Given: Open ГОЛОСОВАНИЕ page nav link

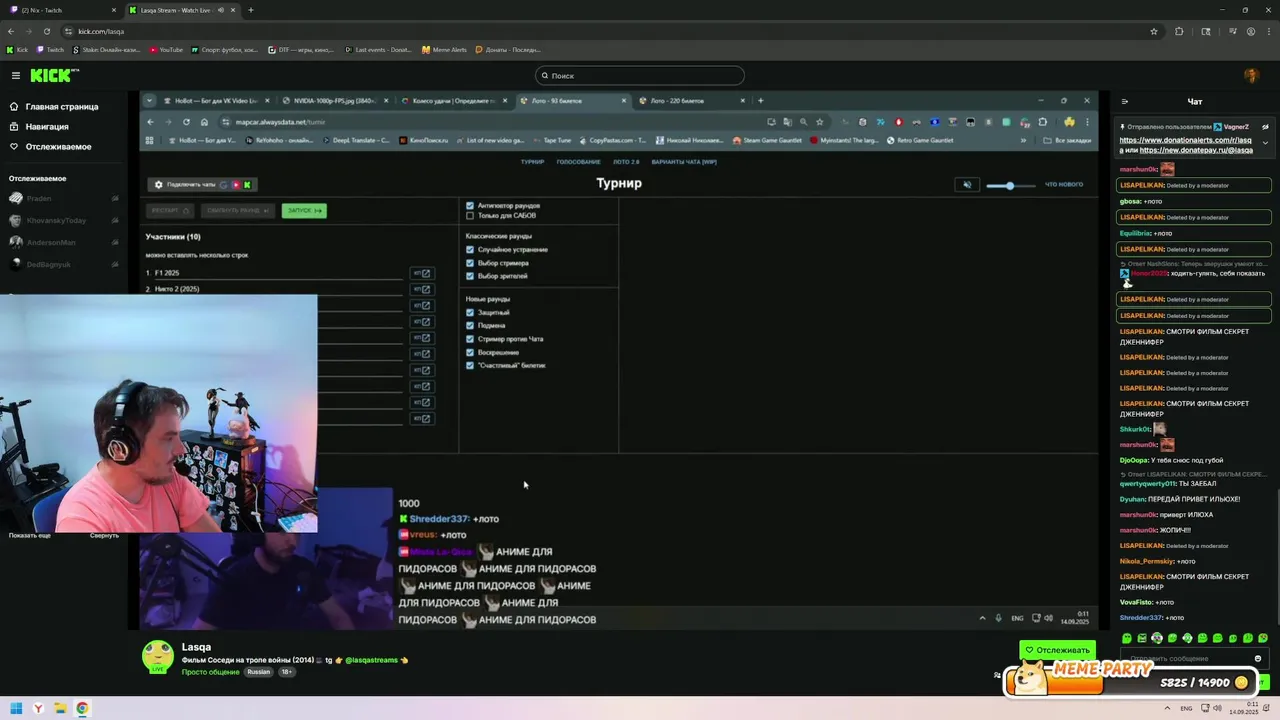Looking at the screenshot, I should 578,162.
